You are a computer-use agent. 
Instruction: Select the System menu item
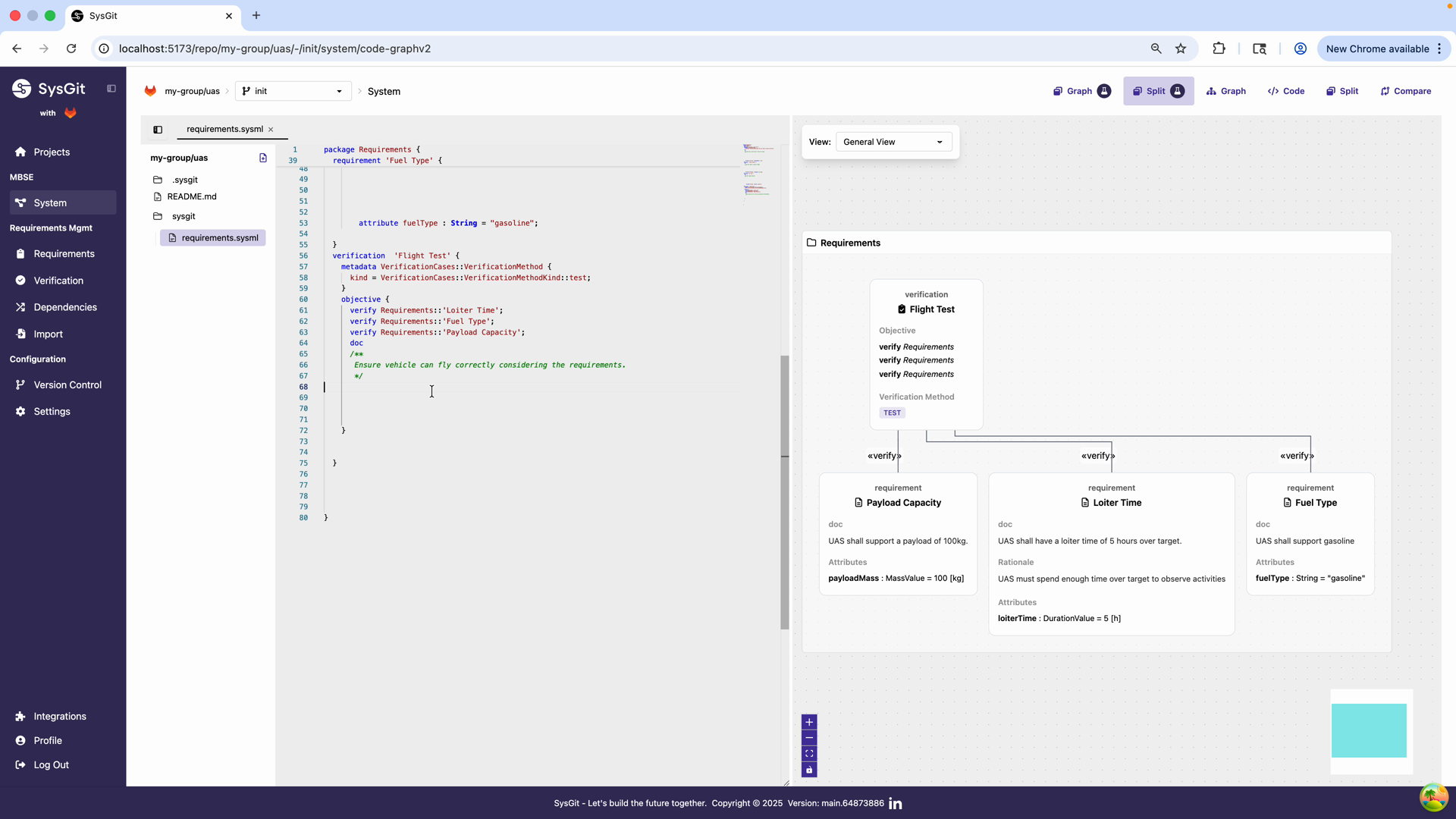(50, 202)
